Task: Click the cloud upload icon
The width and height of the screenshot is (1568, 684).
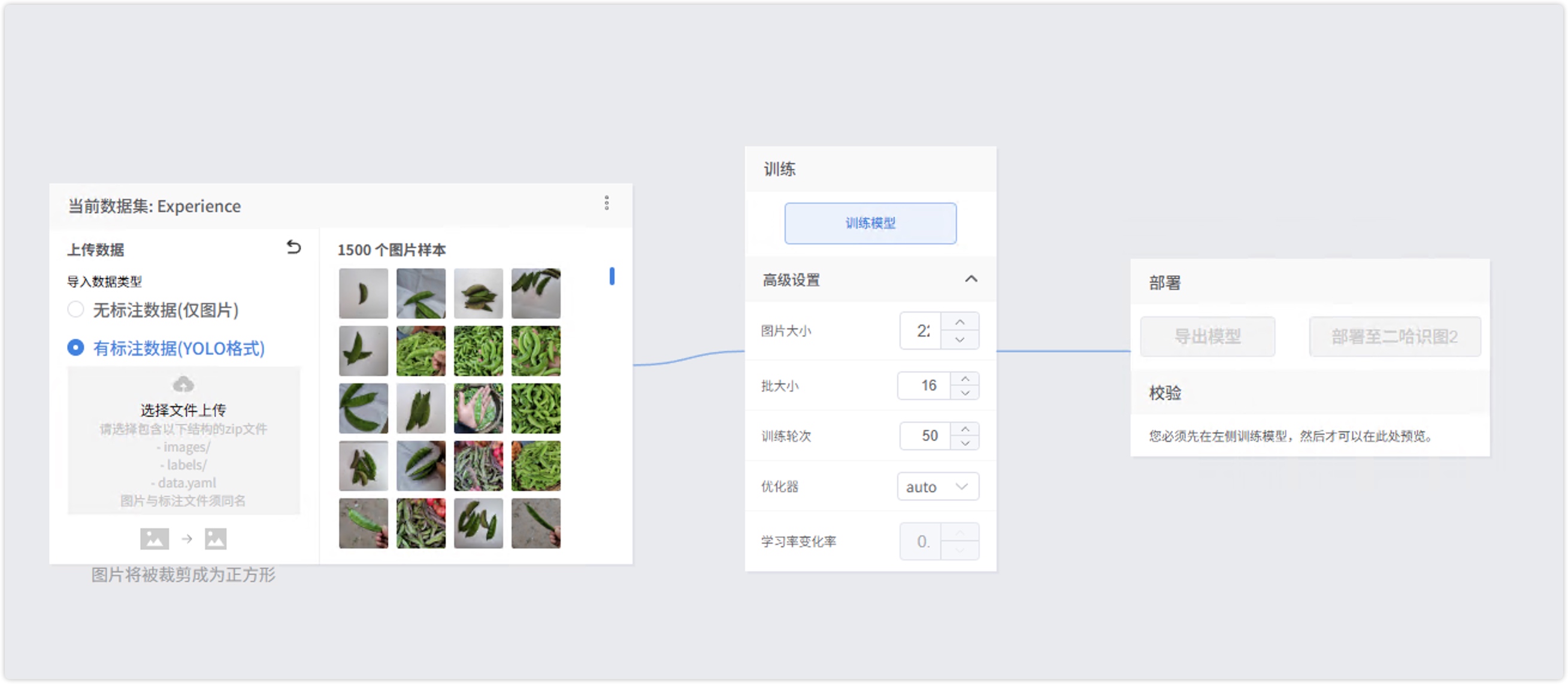Action: [x=183, y=385]
